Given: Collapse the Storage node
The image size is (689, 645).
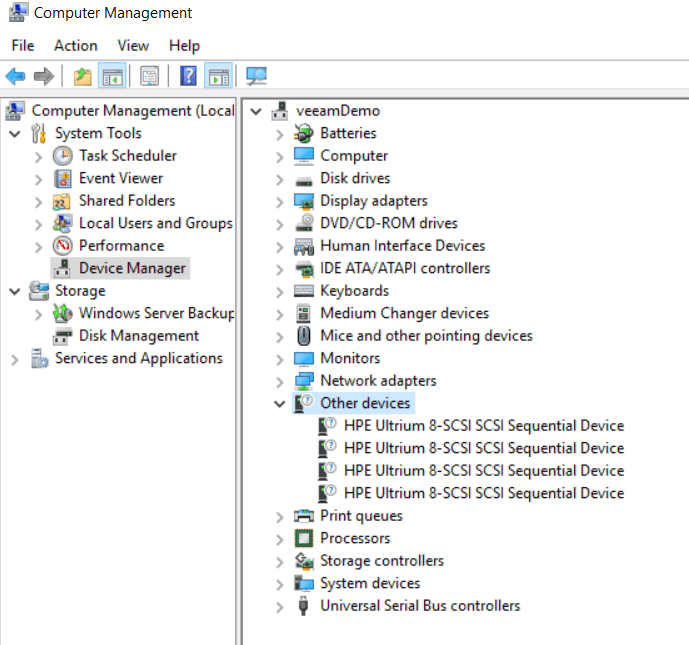Looking at the screenshot, I should click(x=15, y=291).
